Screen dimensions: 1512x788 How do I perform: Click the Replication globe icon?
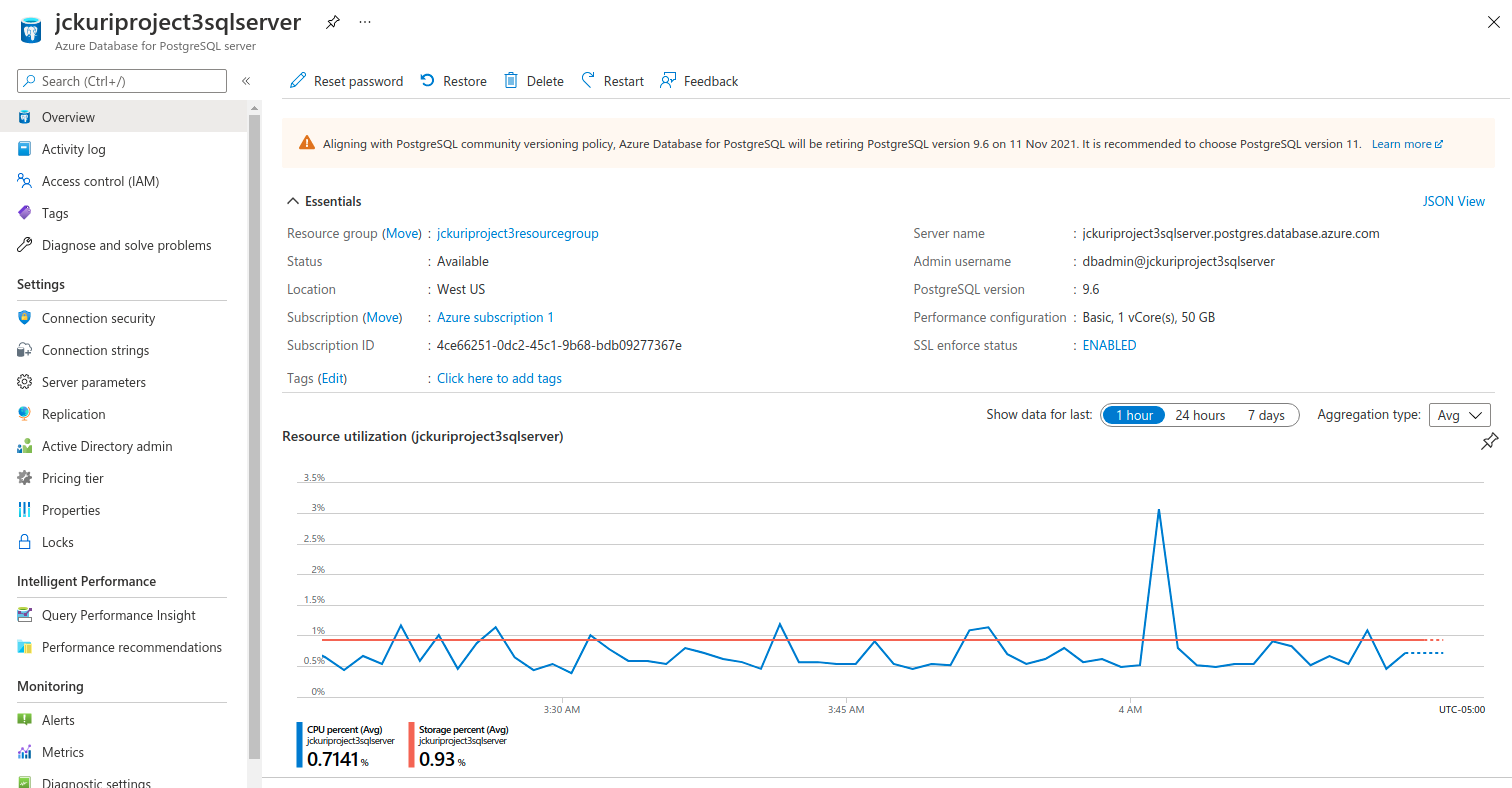25,414
